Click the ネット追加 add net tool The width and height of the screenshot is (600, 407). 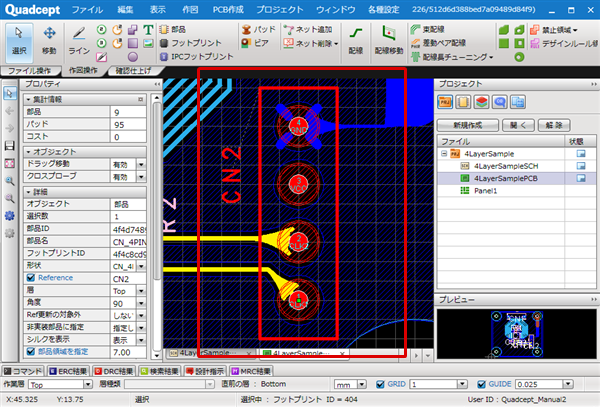tap(308, 29)
